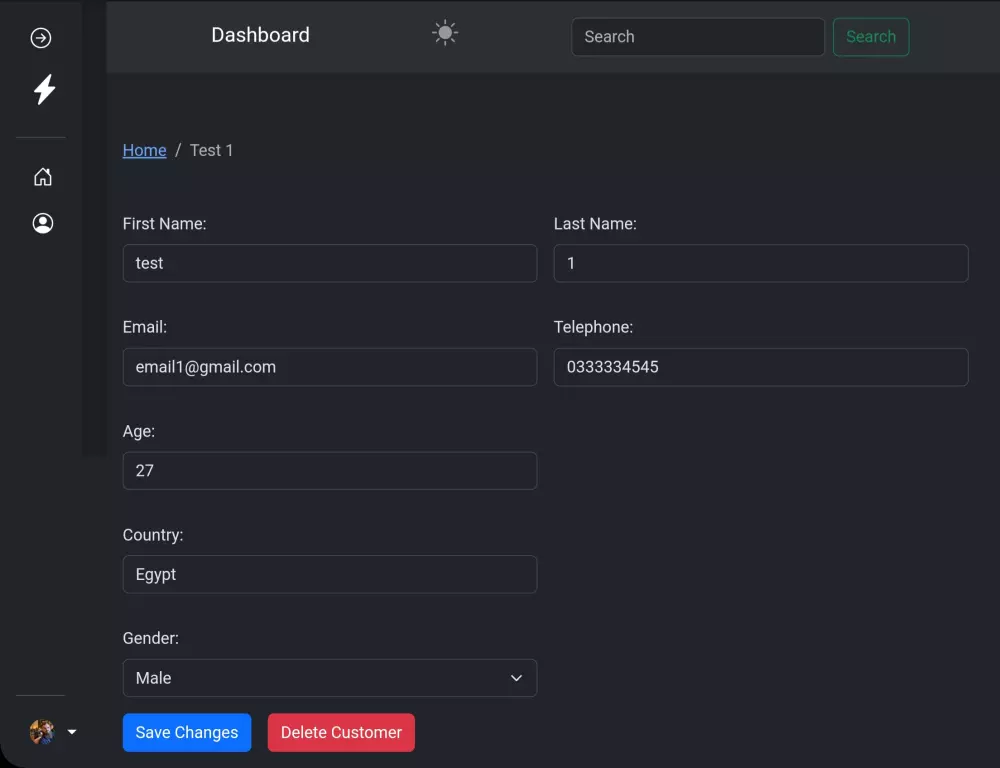Focus the top search input field
Image resolution: width=1000 pixels, height=768 pixels.
point(697,37)
